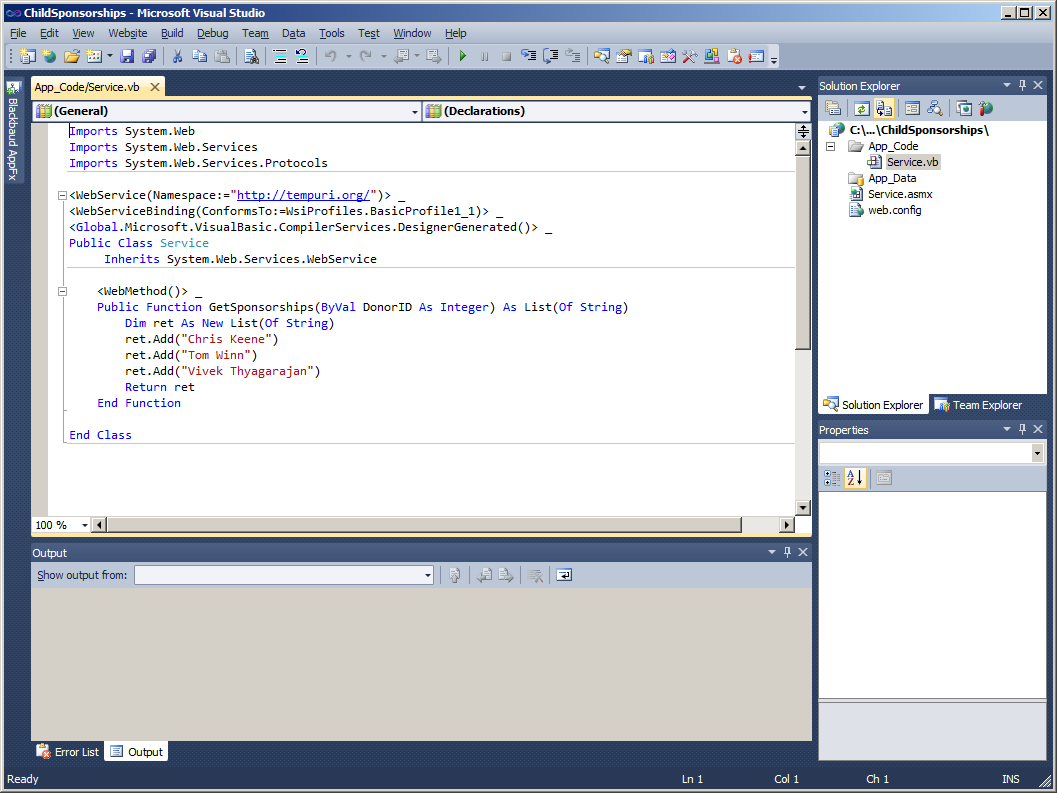Switch to the Team Explorer tab

[x=978, y=405]
